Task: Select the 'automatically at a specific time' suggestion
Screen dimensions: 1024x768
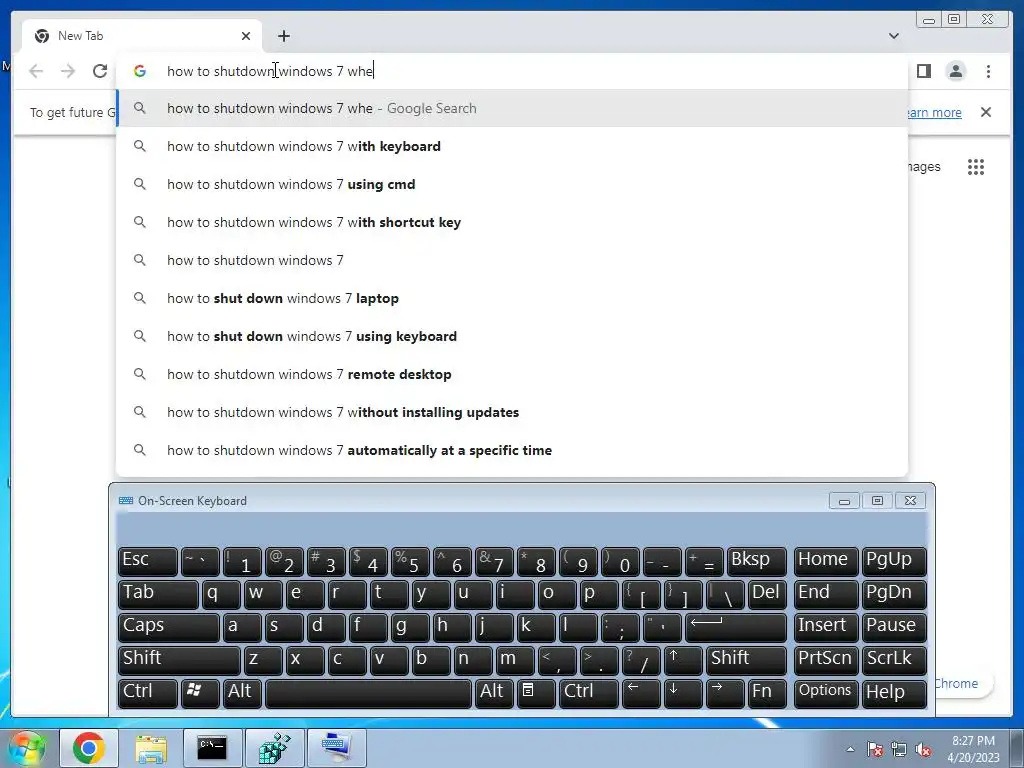Action: (512, 450)
